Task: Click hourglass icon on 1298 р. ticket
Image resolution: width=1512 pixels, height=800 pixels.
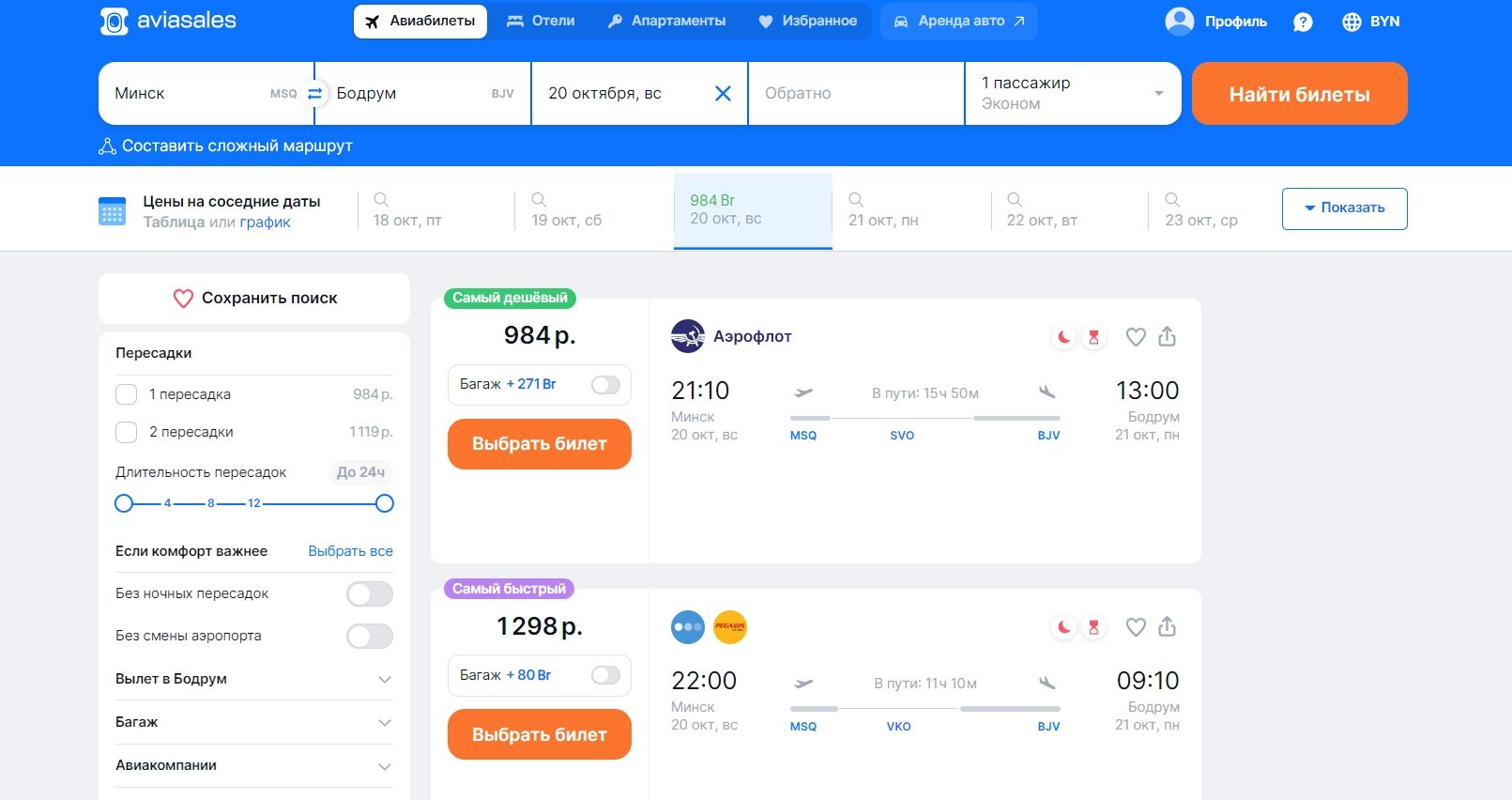Action: point(1093,627)
